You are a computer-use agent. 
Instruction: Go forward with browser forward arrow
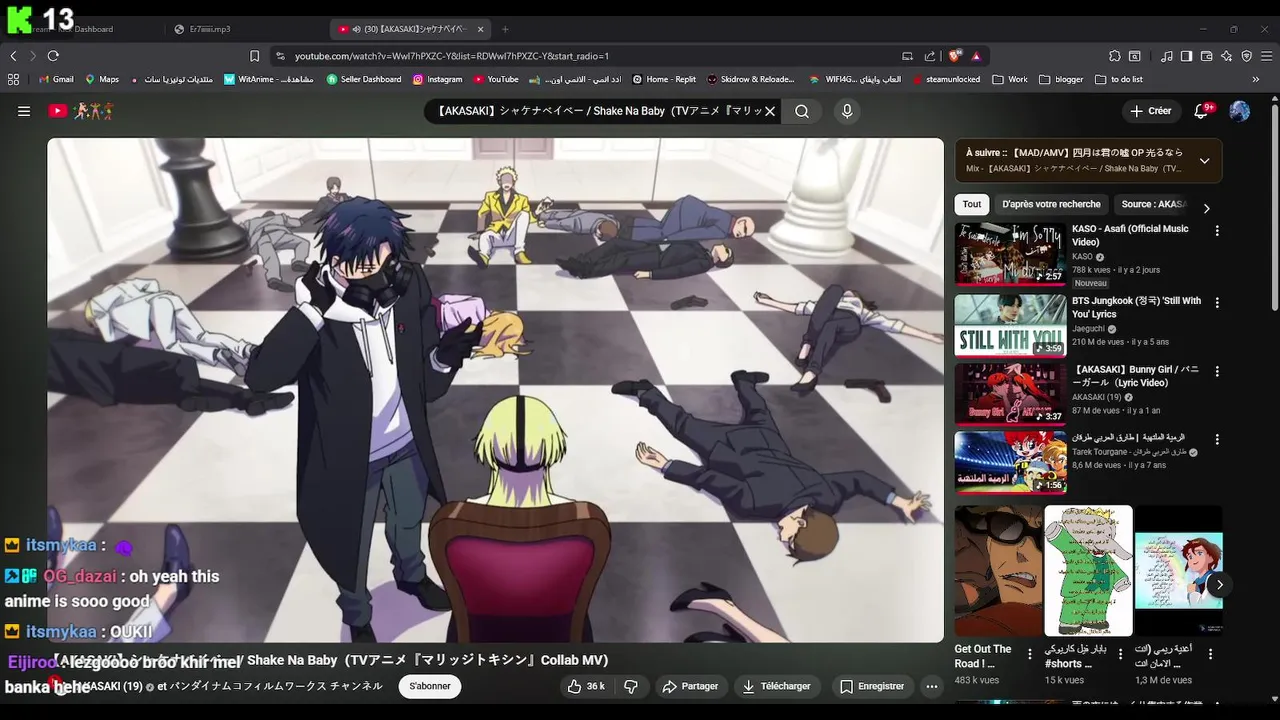tap(33, 56)
